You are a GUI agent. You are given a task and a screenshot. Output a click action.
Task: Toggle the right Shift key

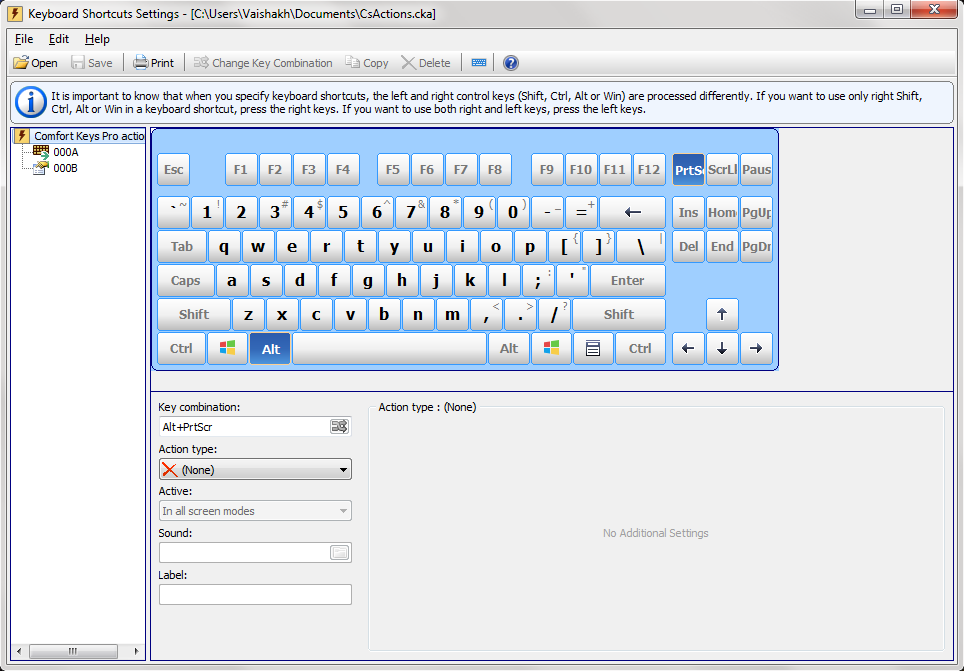coord(618,314)
